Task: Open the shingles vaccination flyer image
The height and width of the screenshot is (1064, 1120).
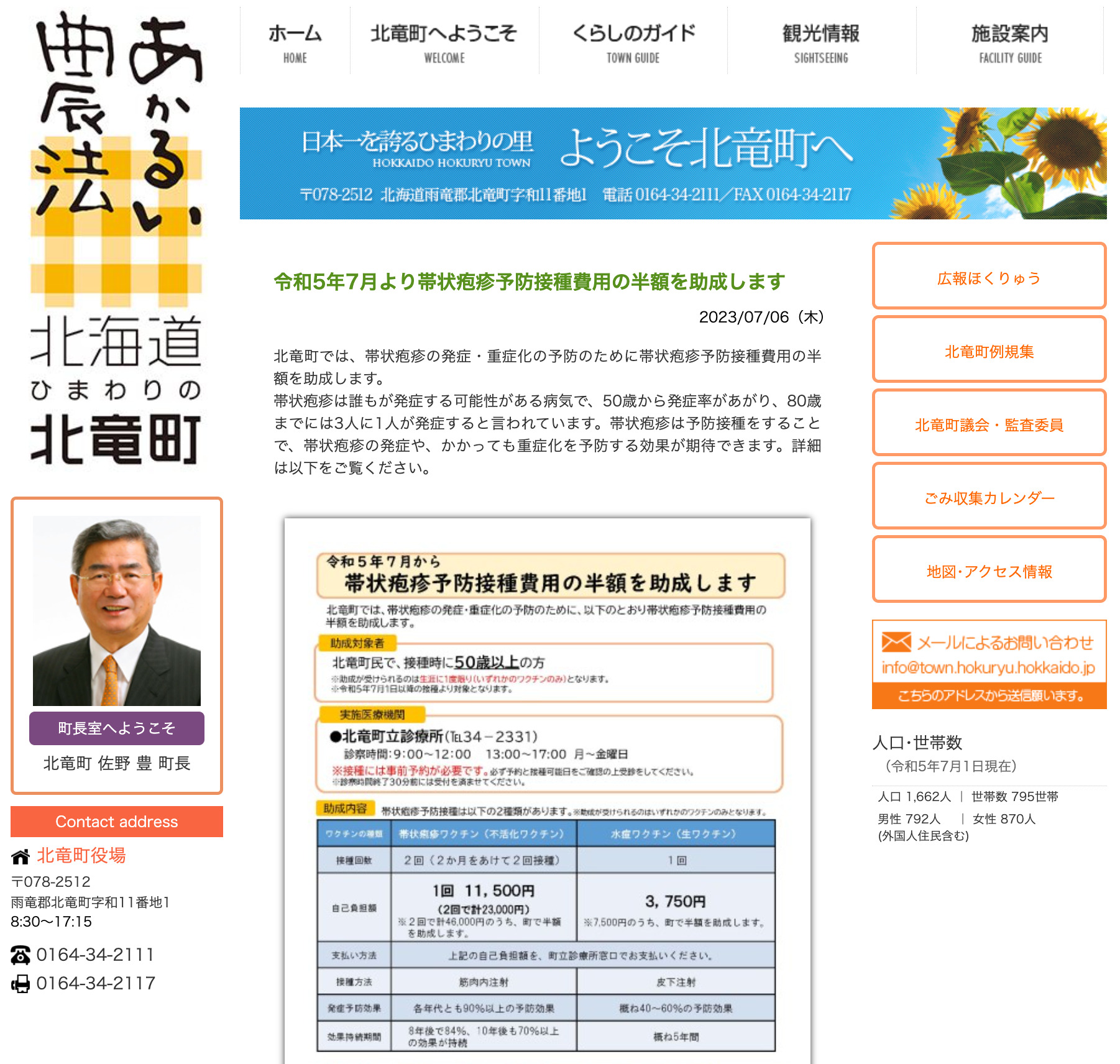Action: [547, 789]
